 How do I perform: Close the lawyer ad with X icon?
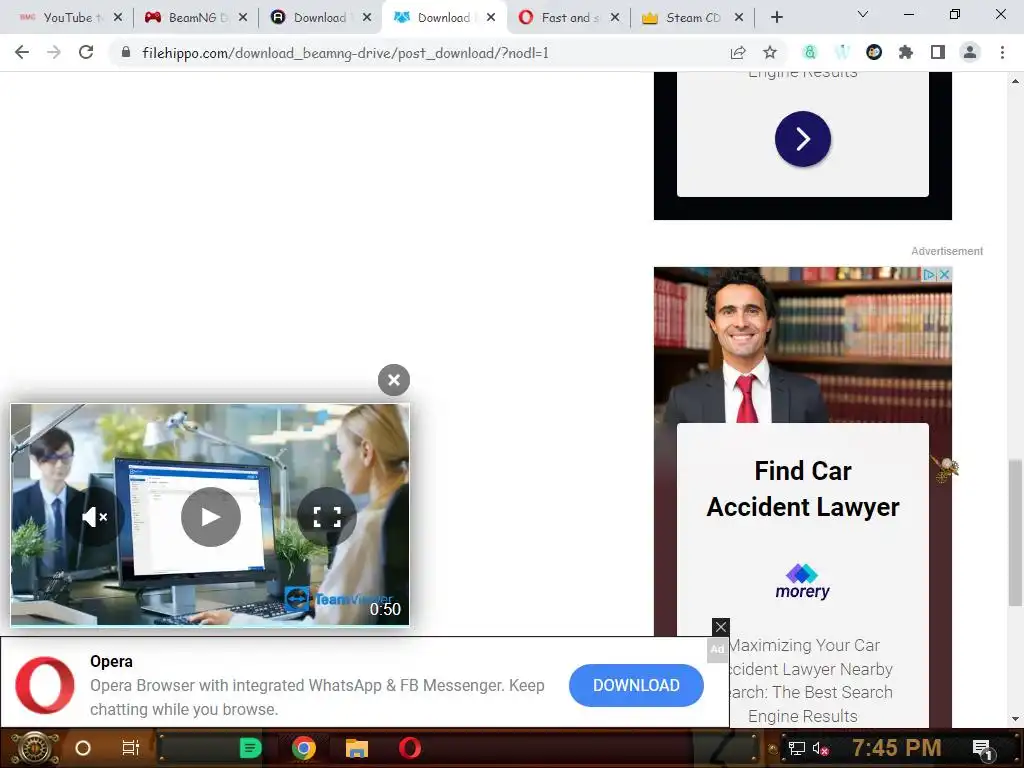[x=944, y=275]
